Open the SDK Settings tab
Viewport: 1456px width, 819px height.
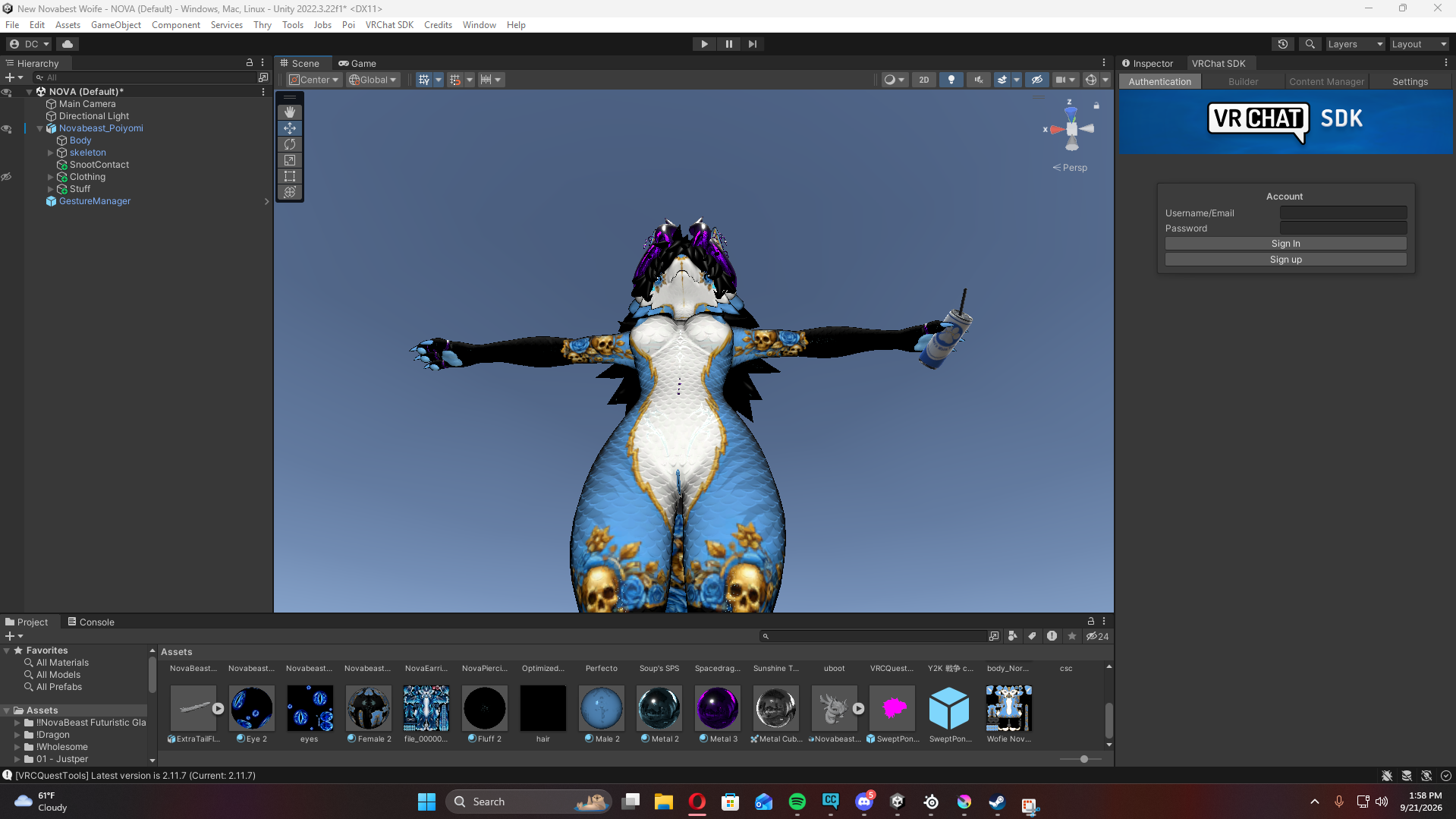[1410, 82]
